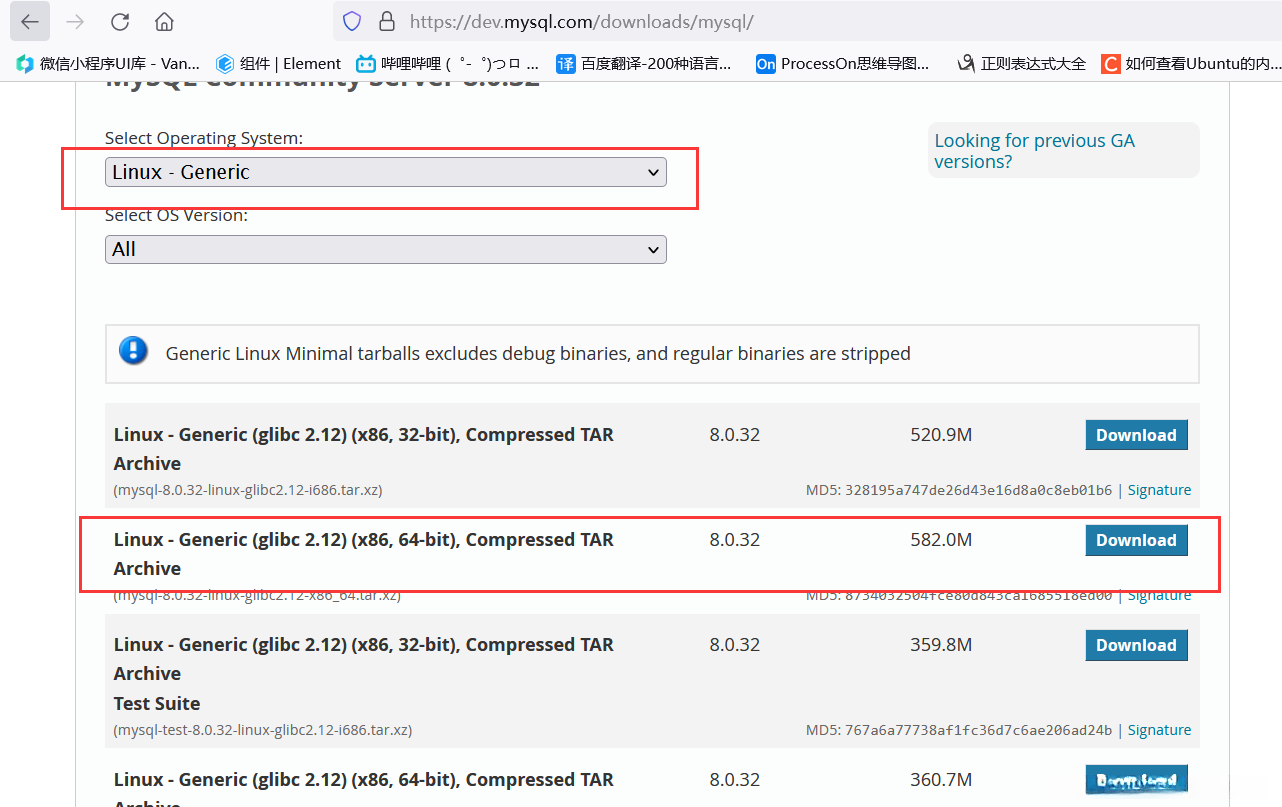Download the 520.9M 32-bit Compressed TAR Archive
This screenshot has height=807, width=1282.
click(x=1137, y=435)
